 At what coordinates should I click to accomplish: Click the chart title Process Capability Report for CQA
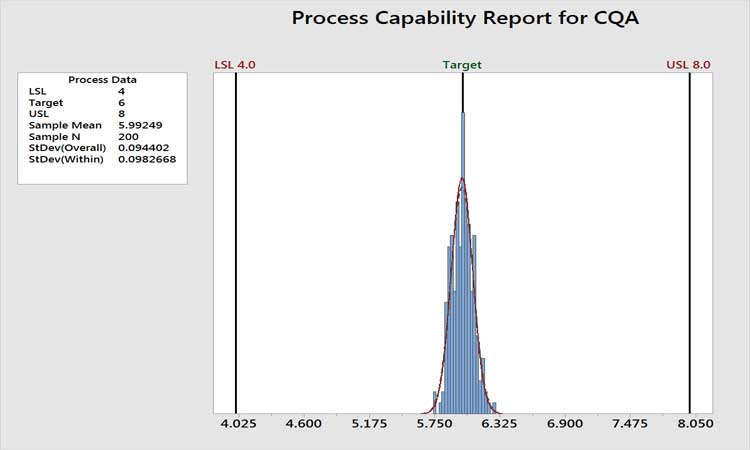pos(465,19)
